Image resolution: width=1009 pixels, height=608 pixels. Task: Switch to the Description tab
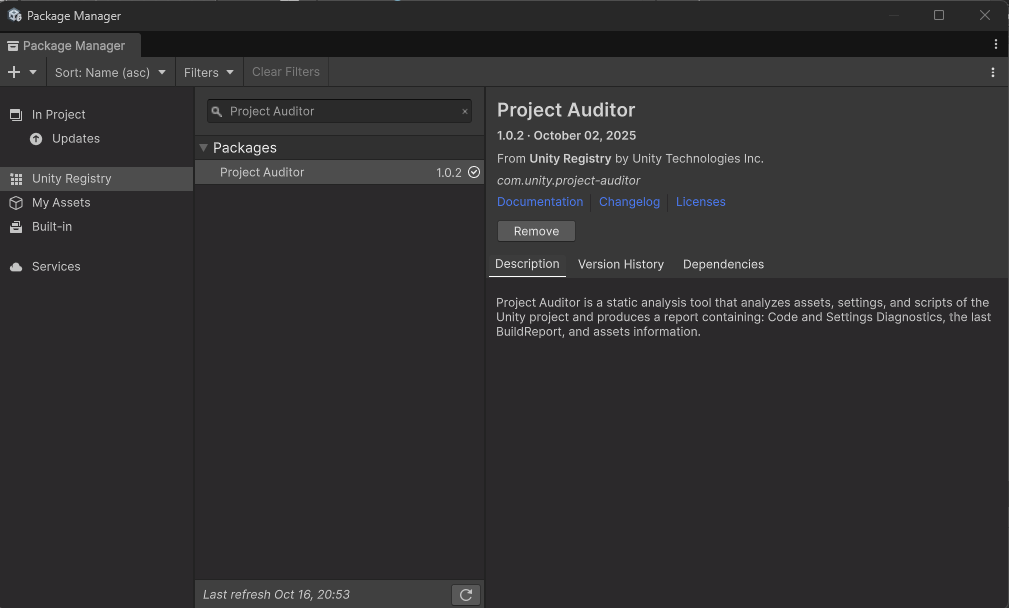[x=527, y=264]
